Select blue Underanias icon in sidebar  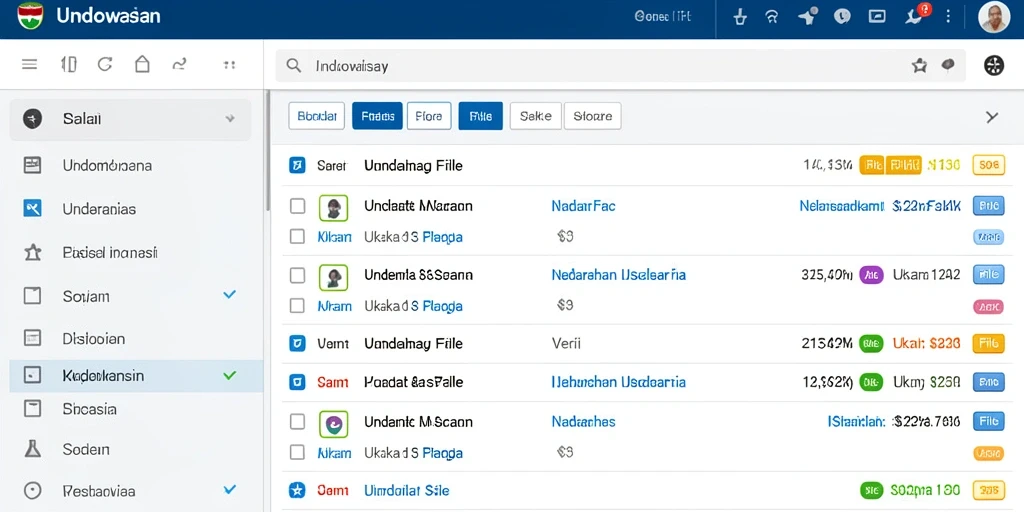[x=32, y=208]
